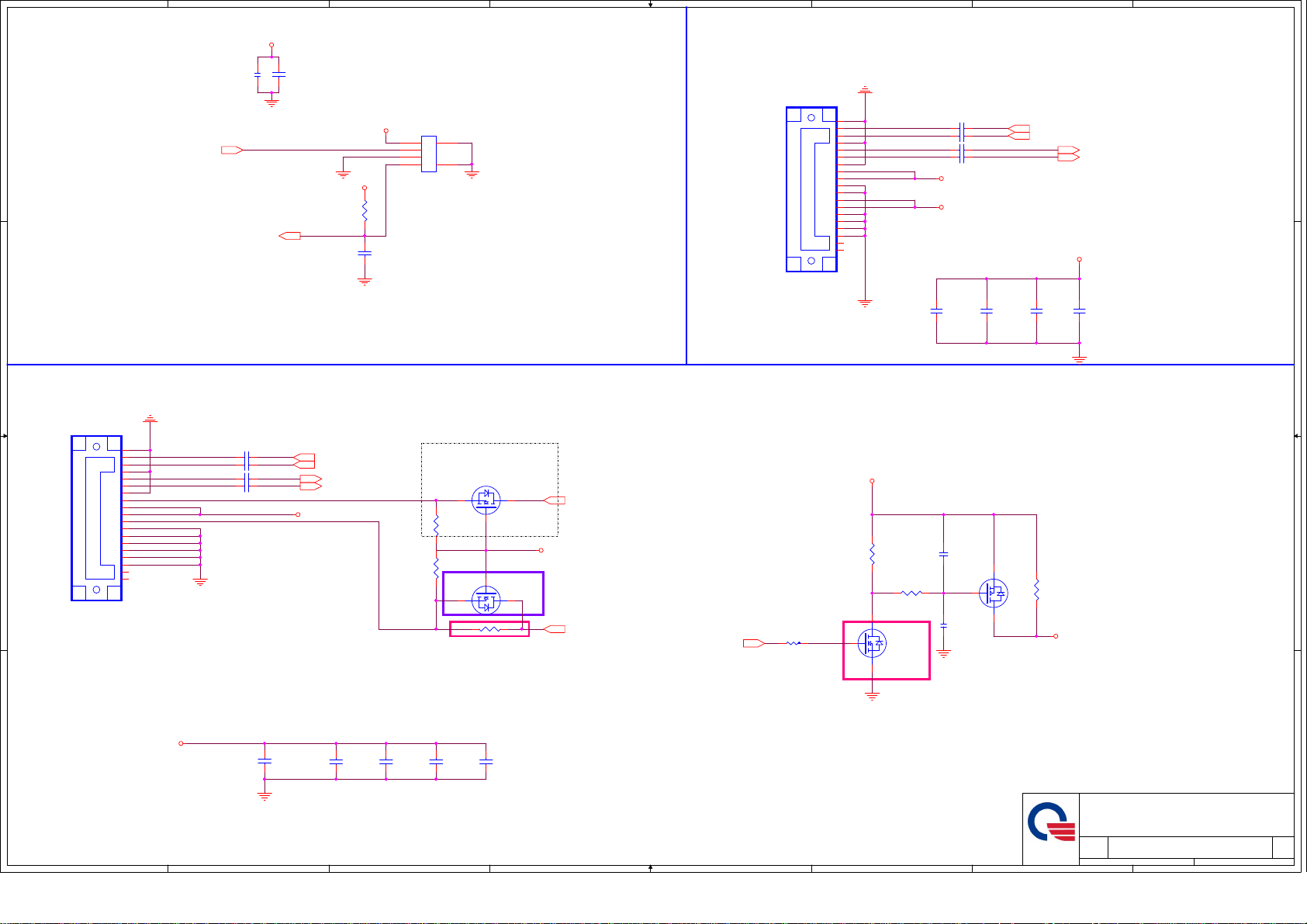Select the large blue connector in the upper-right sheet

(x=811, y=189)
